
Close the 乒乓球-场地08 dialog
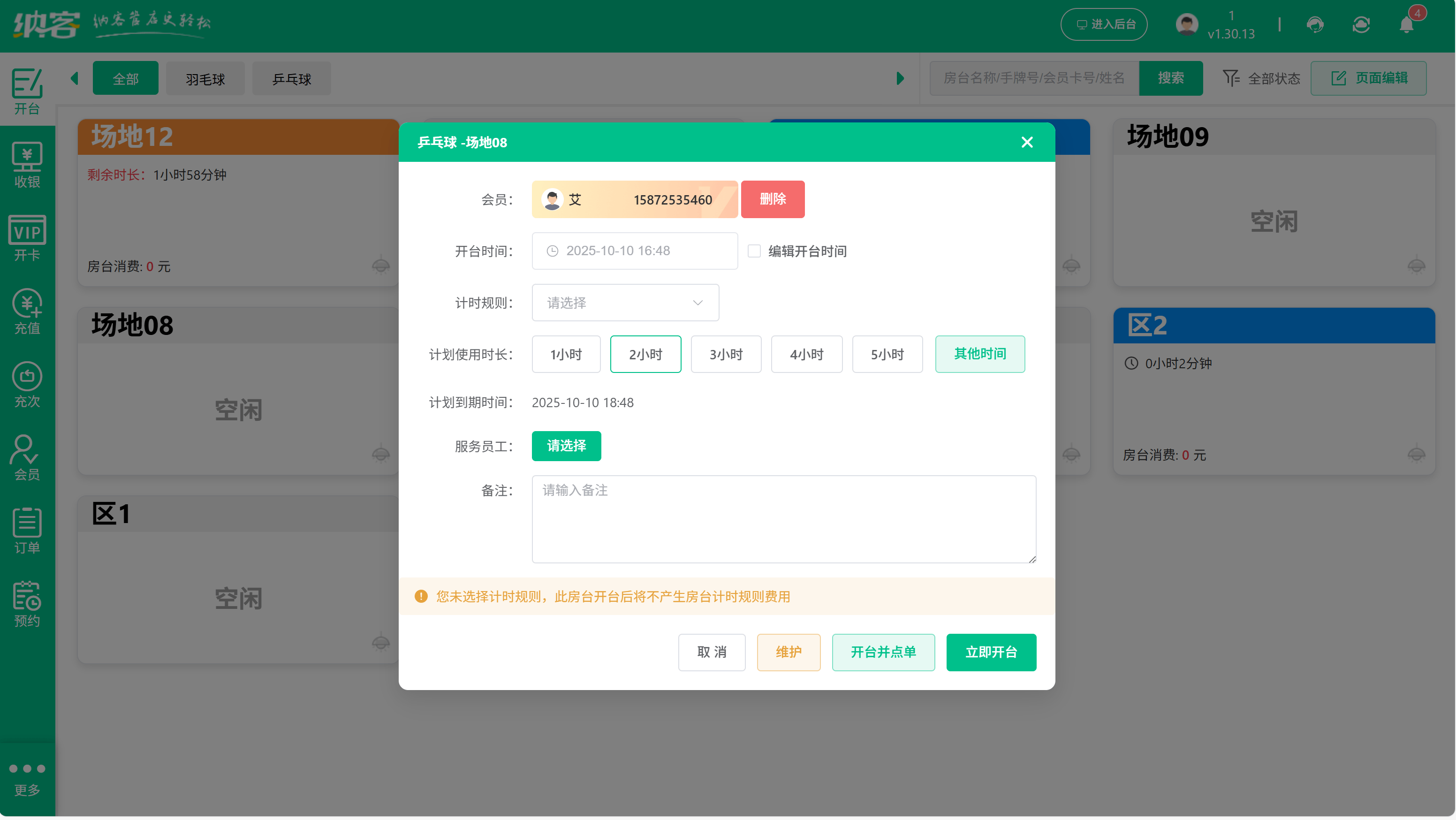pos(1027,142)
